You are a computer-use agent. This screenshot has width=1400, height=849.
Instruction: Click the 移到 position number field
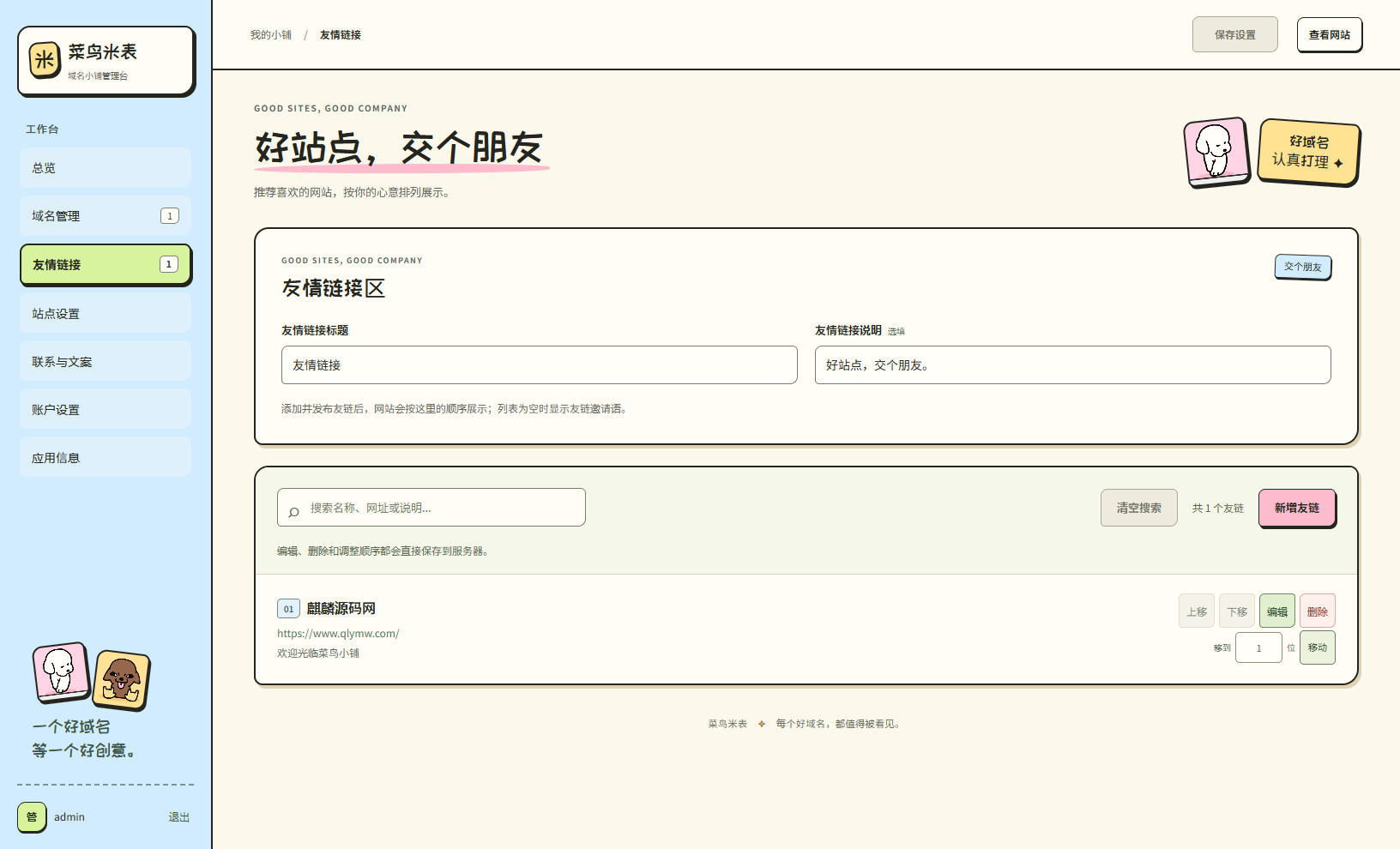coord(1258,647)
